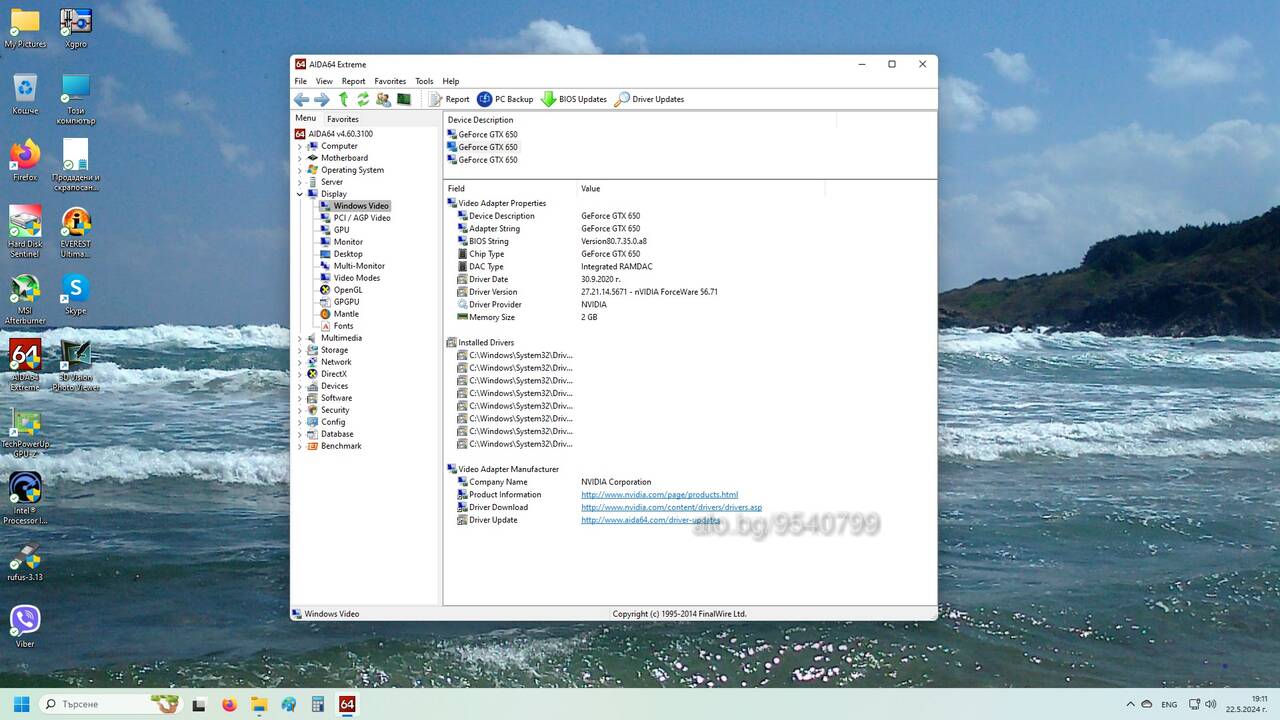Click the Value column header
The image size is (1280, 720).
(x=700, y=188)
